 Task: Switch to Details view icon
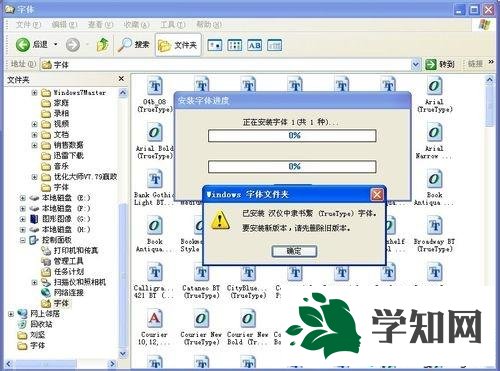tap(275, 45)
